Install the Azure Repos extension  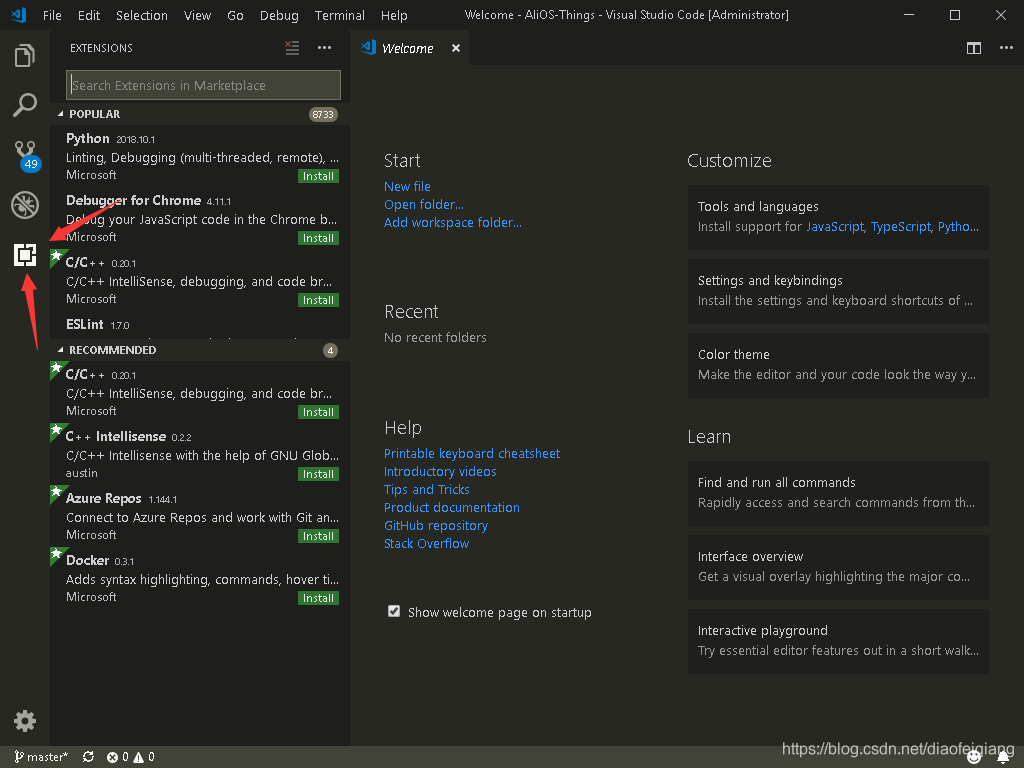coord(318,536)
